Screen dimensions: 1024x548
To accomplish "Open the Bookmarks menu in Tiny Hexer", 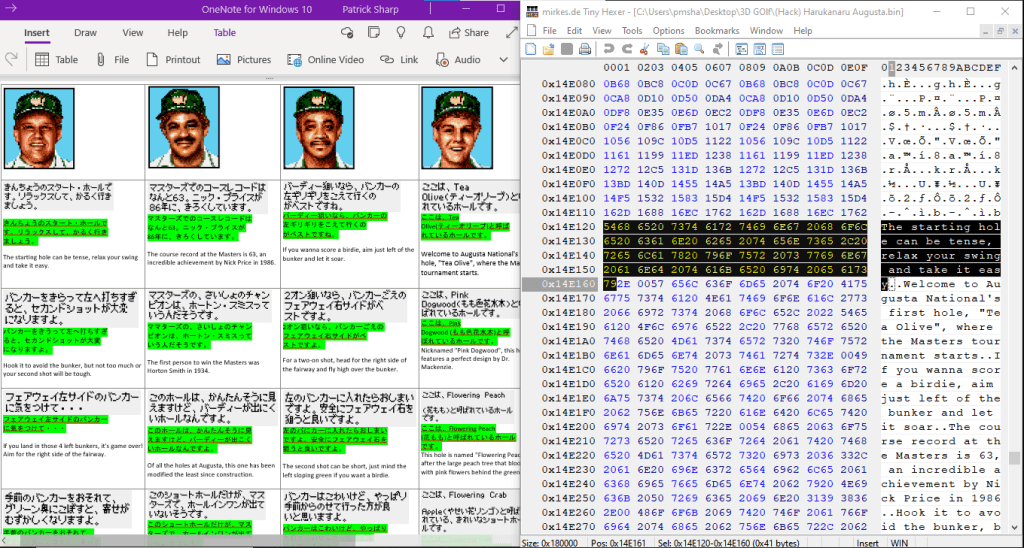I will [x=715, y=31].
